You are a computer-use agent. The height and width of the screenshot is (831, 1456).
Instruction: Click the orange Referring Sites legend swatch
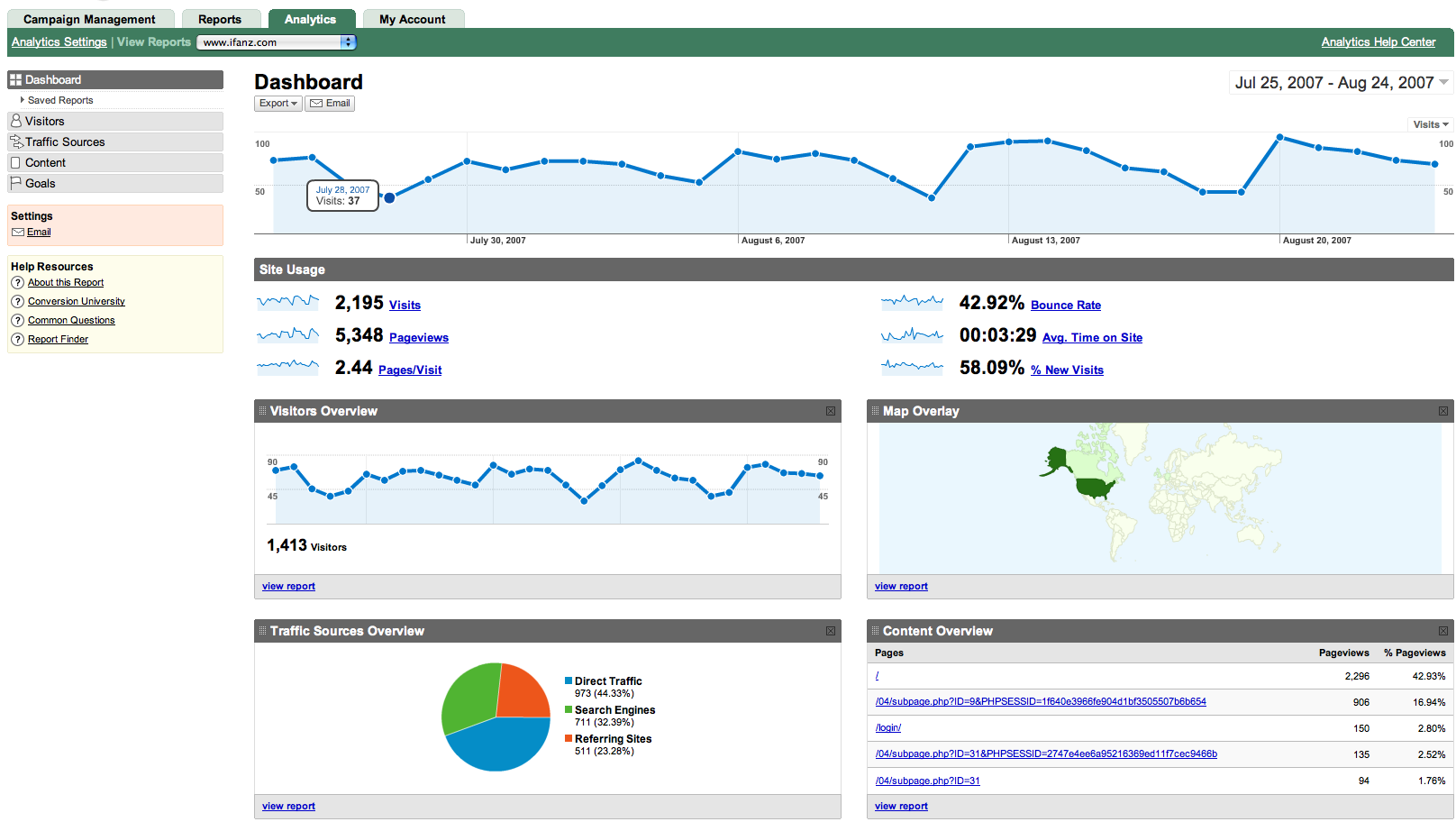click(569, 739)
